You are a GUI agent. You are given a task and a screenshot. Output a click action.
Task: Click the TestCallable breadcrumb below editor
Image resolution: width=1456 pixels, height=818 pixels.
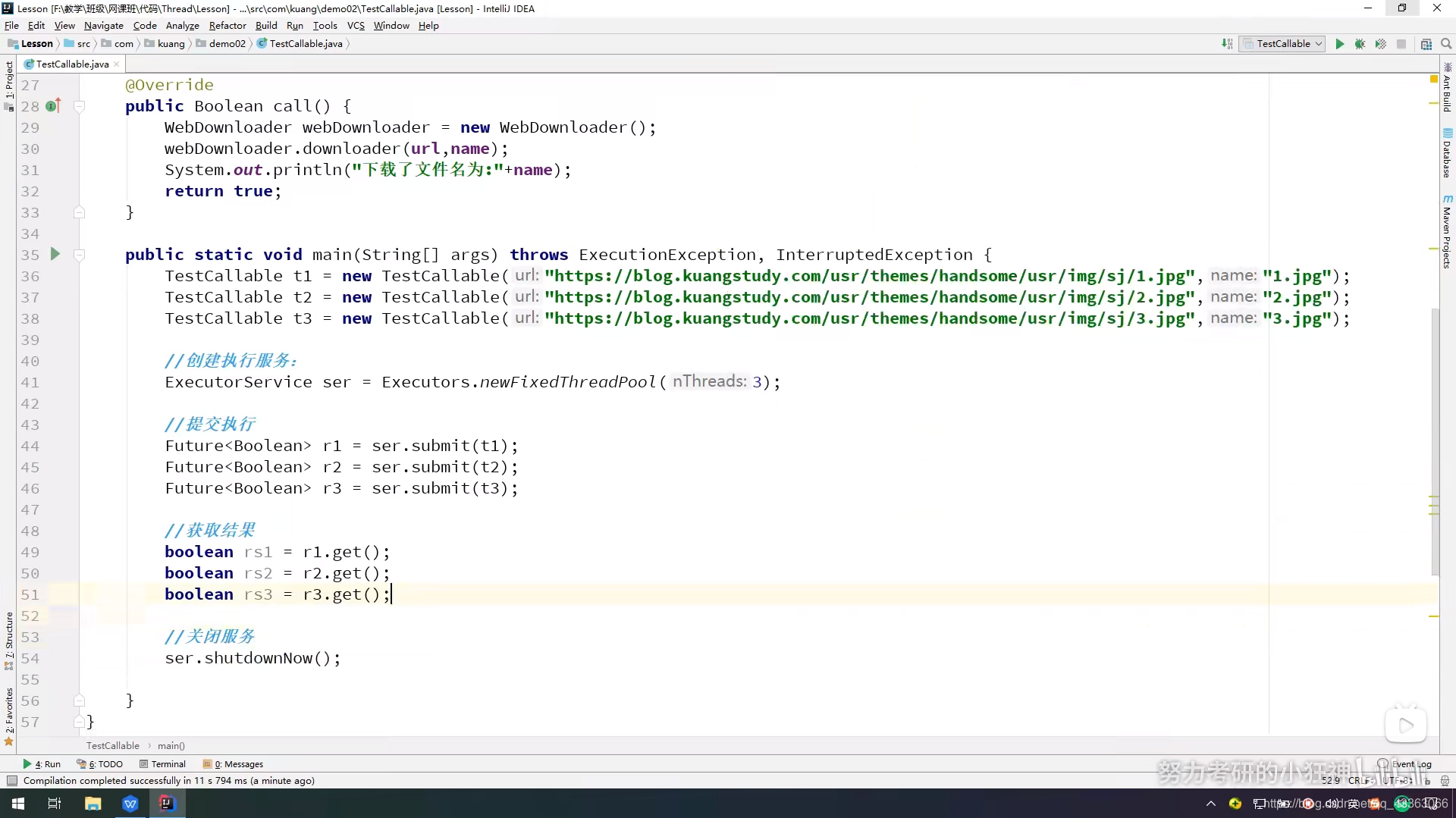click(113, 746)
